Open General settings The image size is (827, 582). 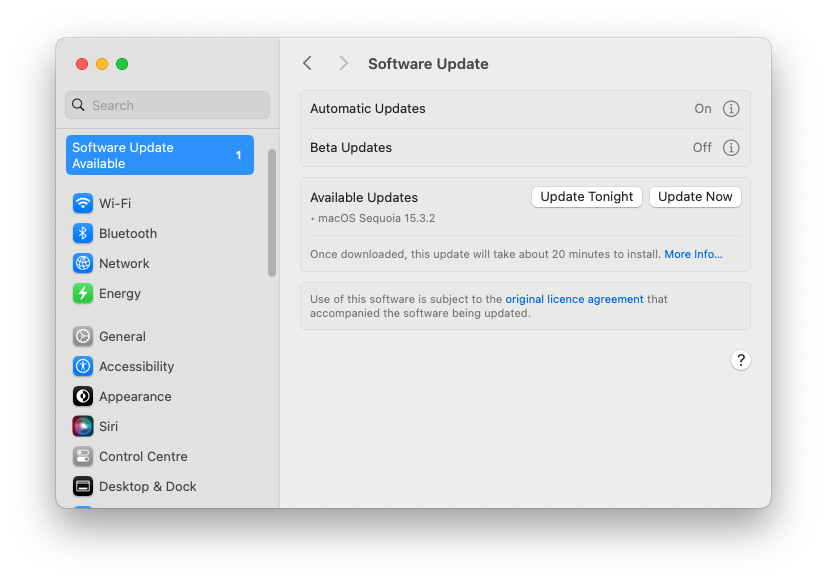tap(83, 336)
